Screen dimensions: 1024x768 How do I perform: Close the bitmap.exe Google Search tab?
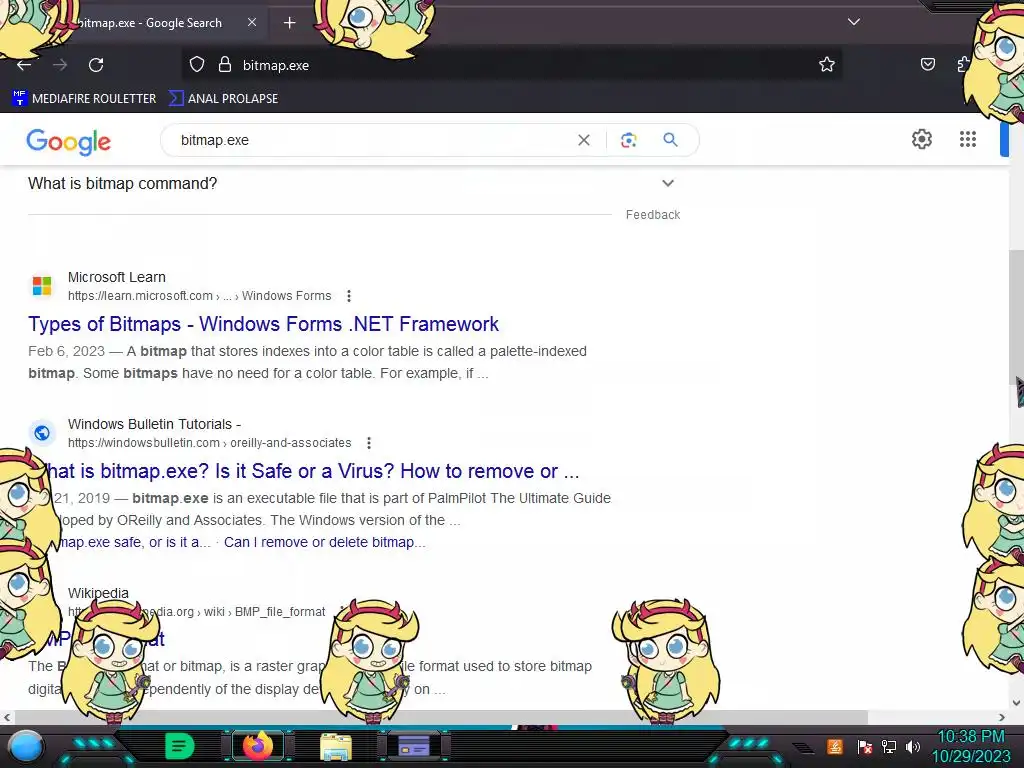point(251,22)
